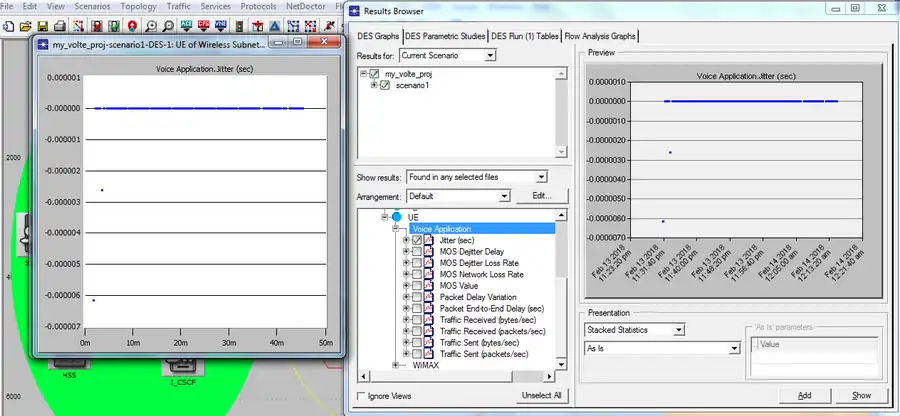The width and height of the screenshot is (900, 416).
Task: Open the Results for dropdown
Action: point(490,56)
